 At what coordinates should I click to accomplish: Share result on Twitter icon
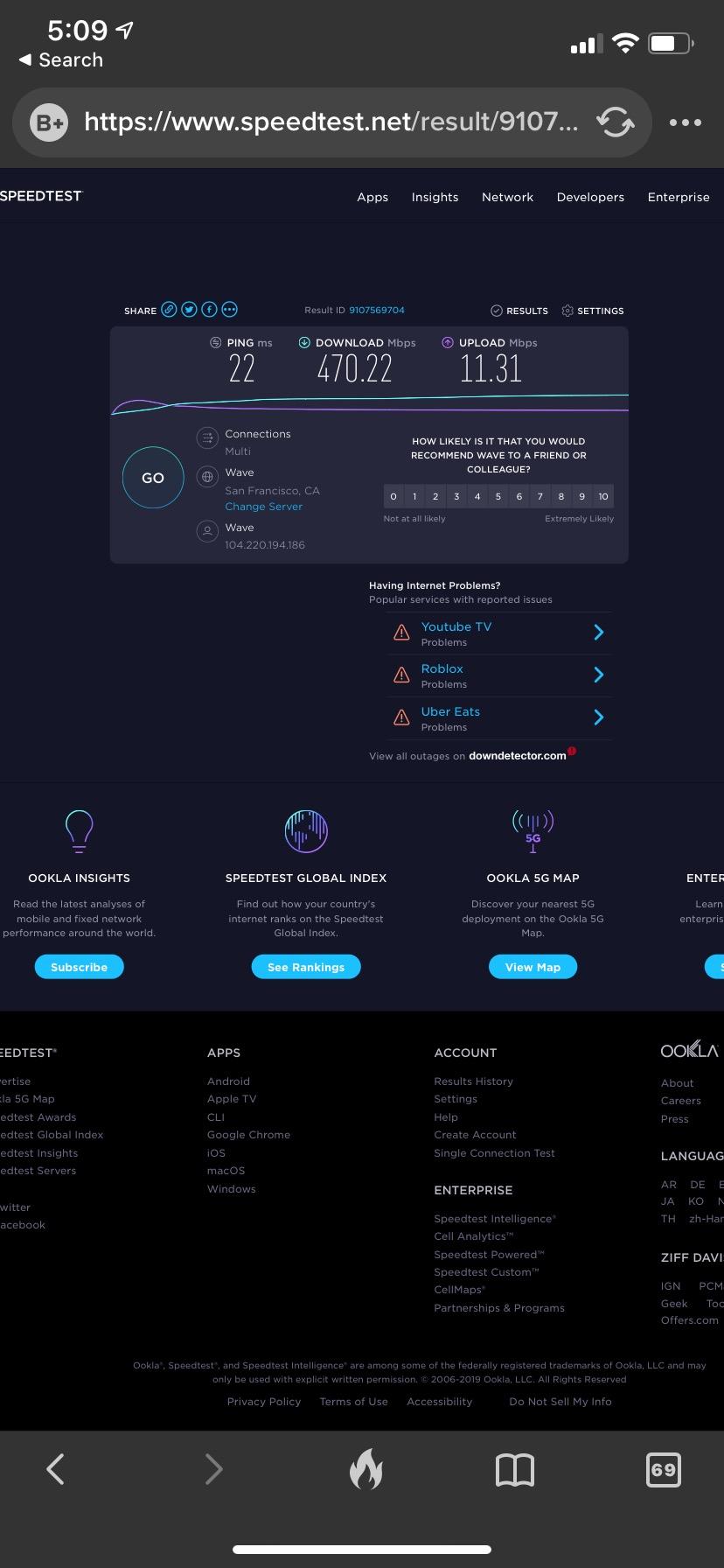point(189,310)
